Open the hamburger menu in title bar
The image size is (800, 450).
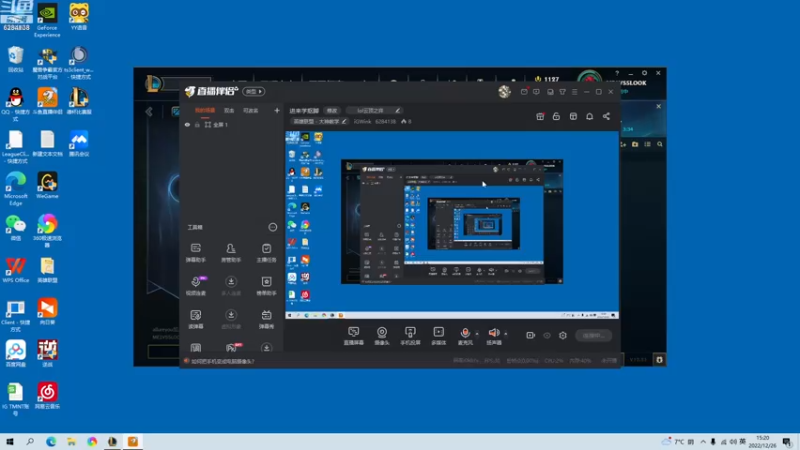pos(574,92)
